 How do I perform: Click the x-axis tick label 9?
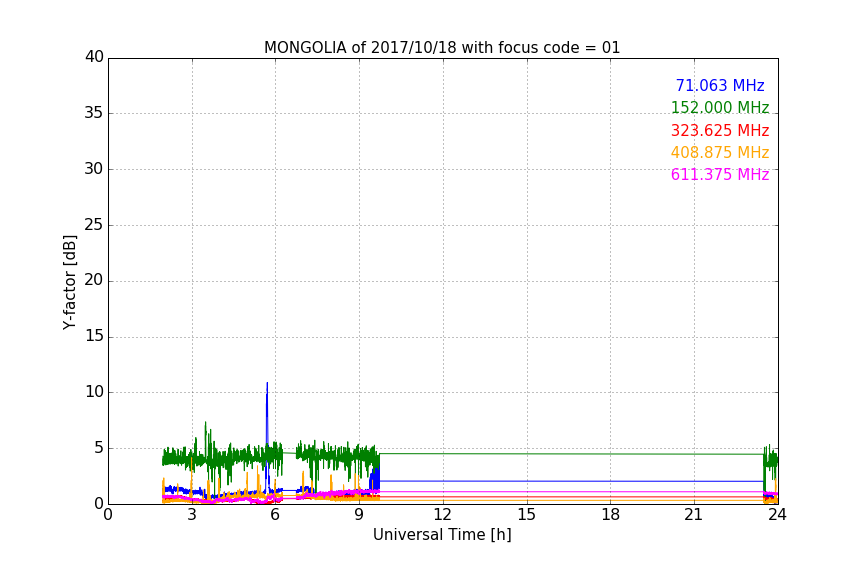coord(359,515)
